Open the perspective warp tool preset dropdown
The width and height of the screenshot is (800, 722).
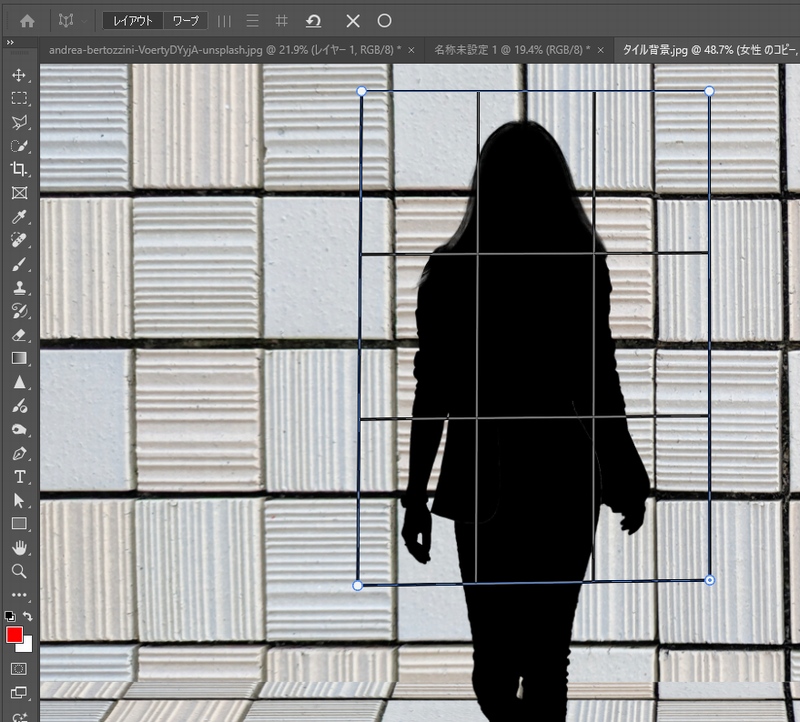pyautogui.click(x=68, y=20)
